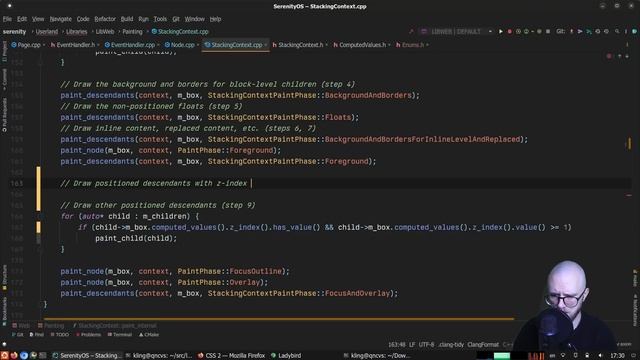Image resolution: width=640 pixels, height=360 pixels.
Task: Open the Terminal tool window button
Action: (x=120, y=335)
